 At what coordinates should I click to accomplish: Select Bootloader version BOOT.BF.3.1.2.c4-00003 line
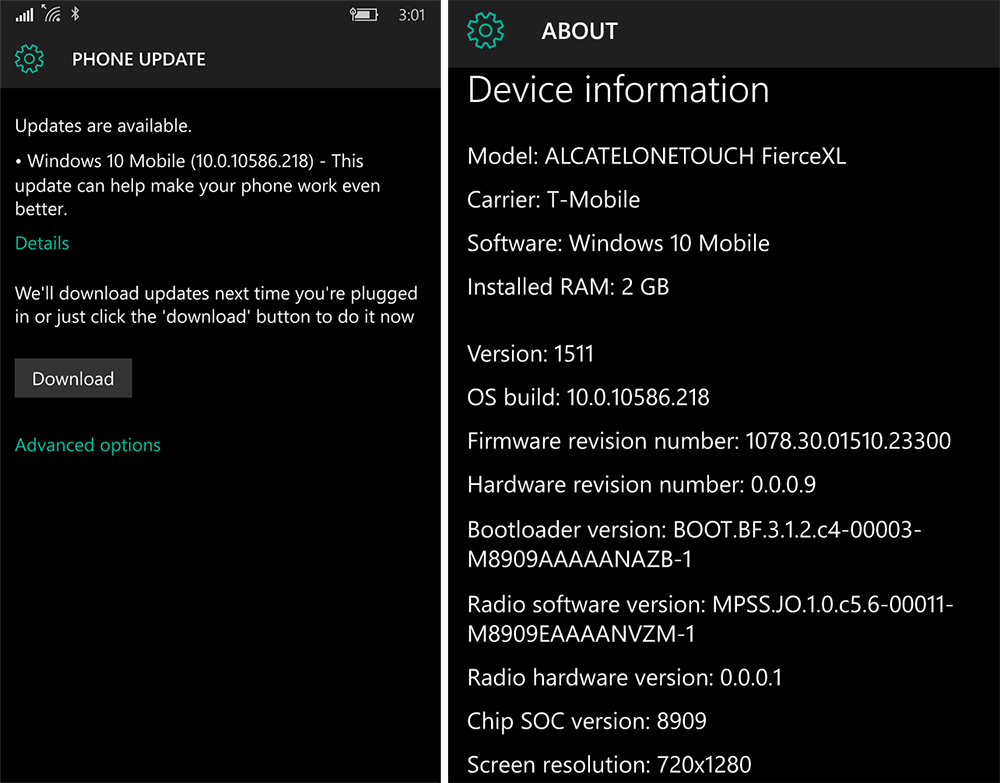point(695,544)
